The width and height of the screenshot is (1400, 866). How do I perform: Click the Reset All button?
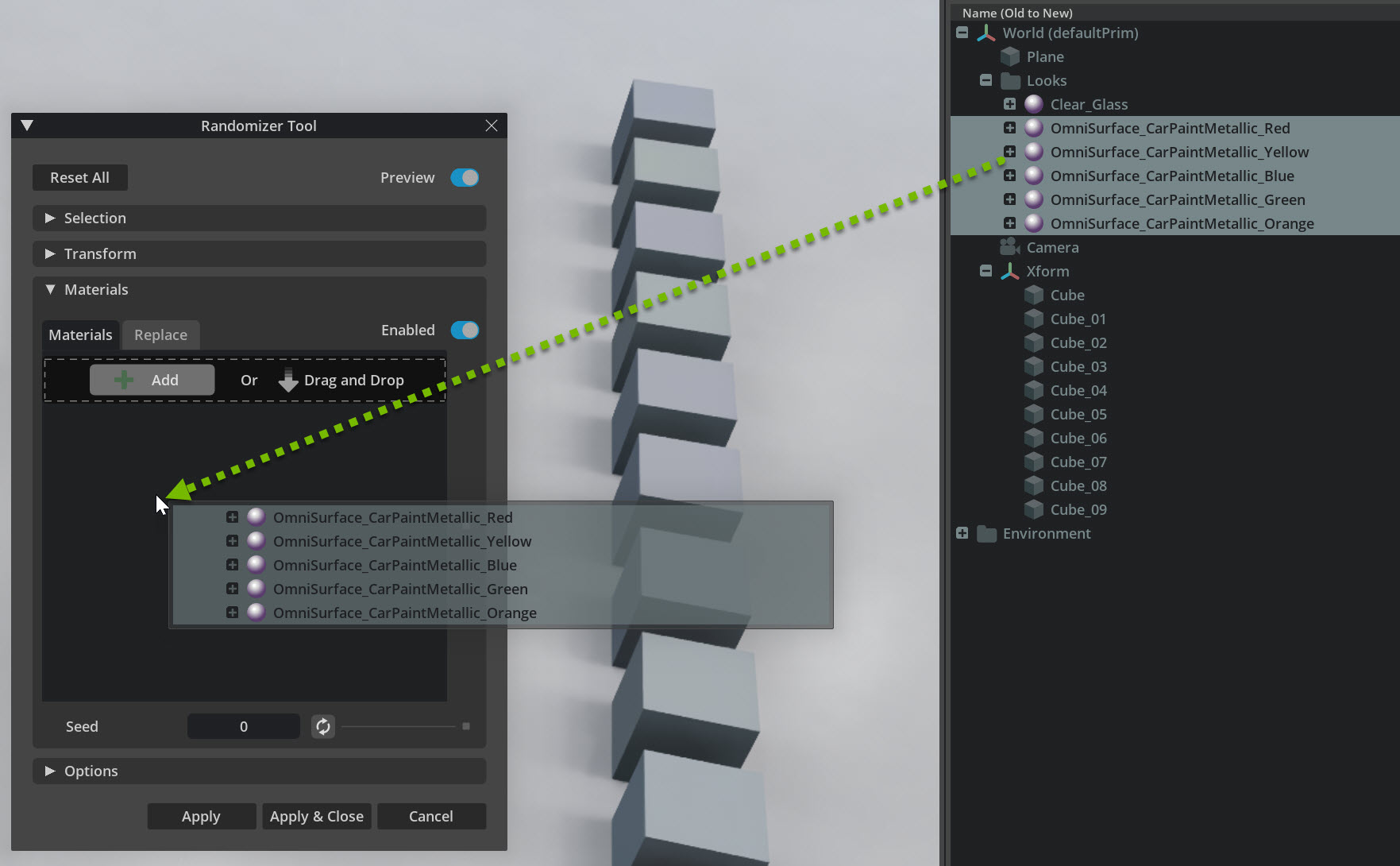click(x=79, y=178)
